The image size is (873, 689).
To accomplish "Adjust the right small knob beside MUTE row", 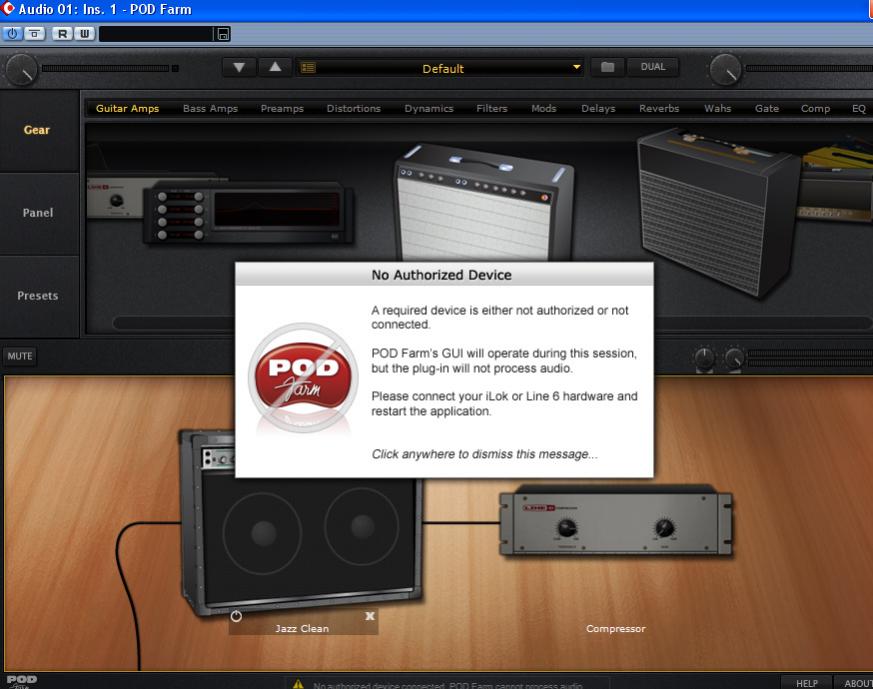I will click(734, 358).
